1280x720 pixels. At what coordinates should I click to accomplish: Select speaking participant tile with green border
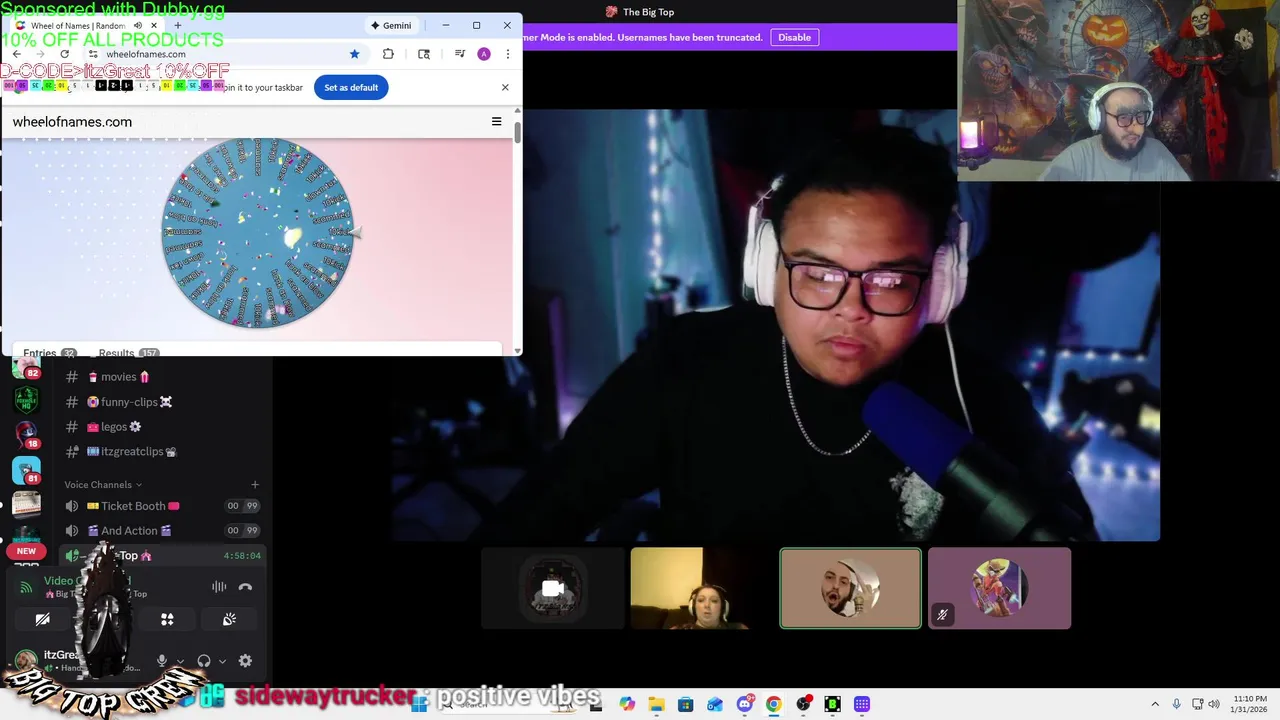[851, 589]
